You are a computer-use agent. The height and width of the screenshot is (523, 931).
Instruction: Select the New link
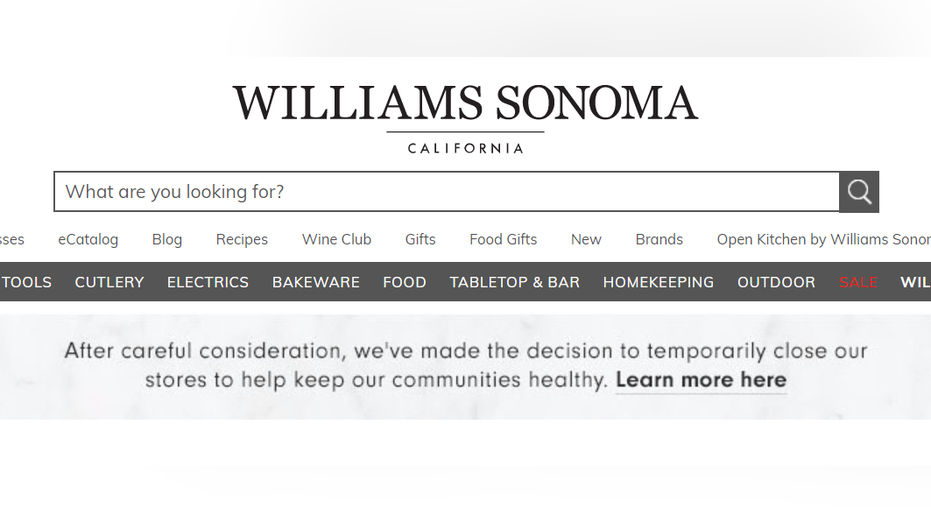[586, 239]
